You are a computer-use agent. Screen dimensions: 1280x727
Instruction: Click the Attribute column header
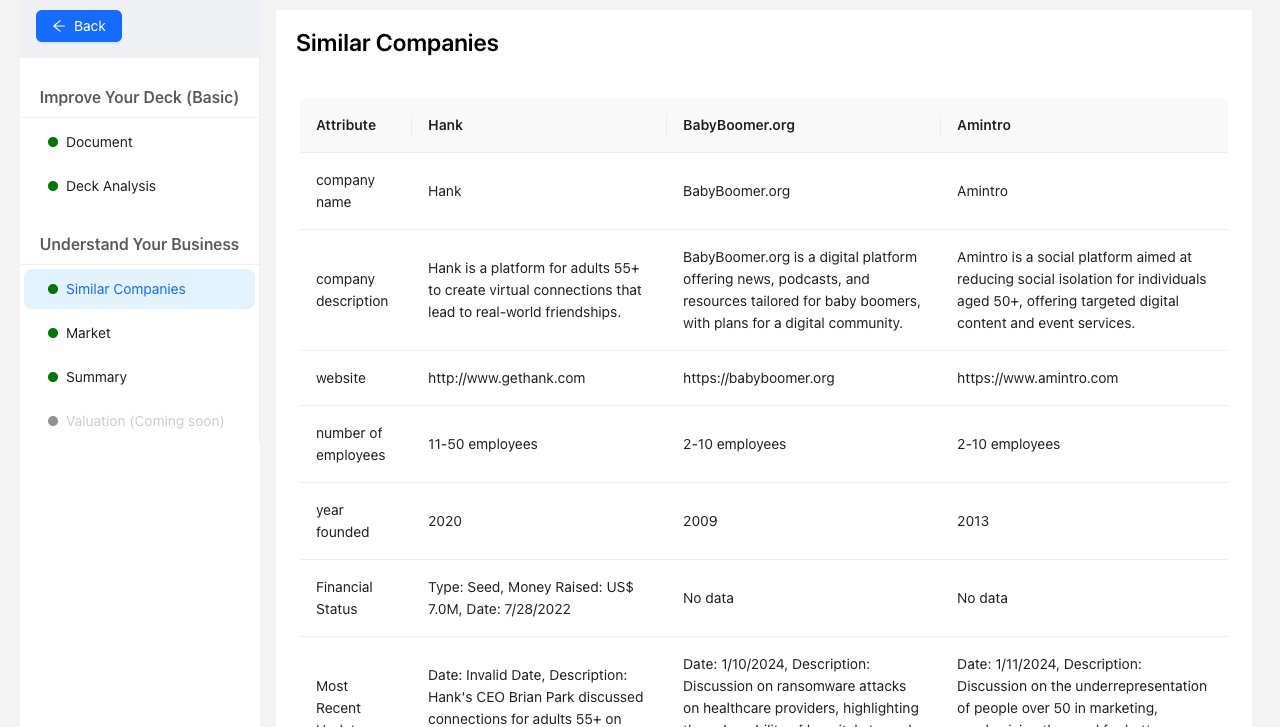pos(346,125)
